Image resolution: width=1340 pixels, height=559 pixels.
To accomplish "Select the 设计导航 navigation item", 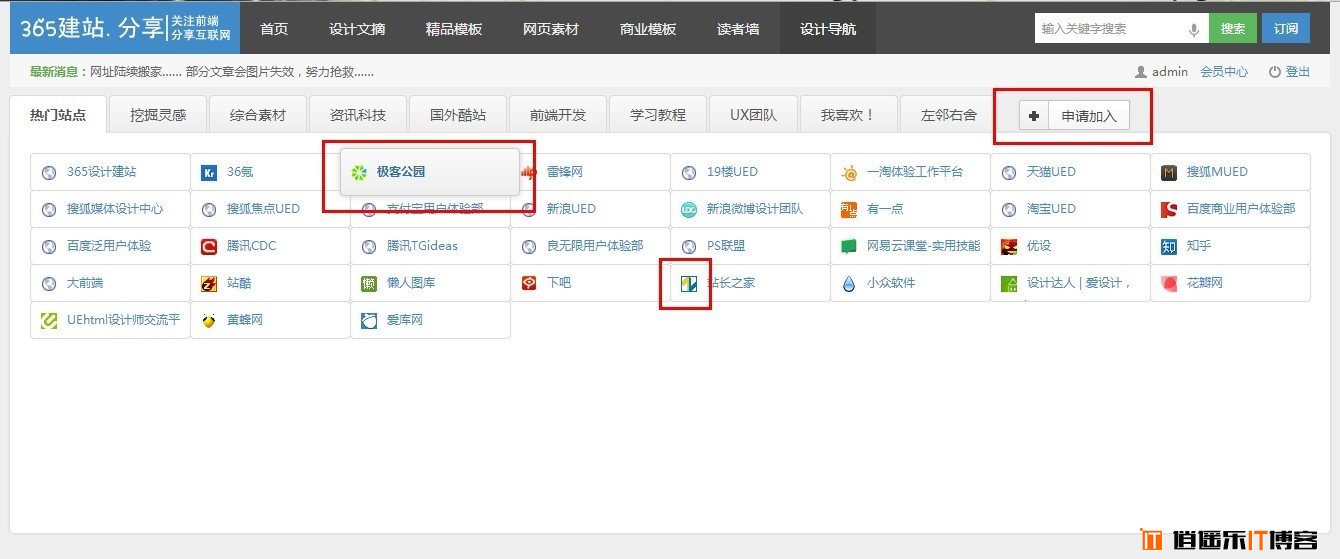I will click(x=828, y=29).
